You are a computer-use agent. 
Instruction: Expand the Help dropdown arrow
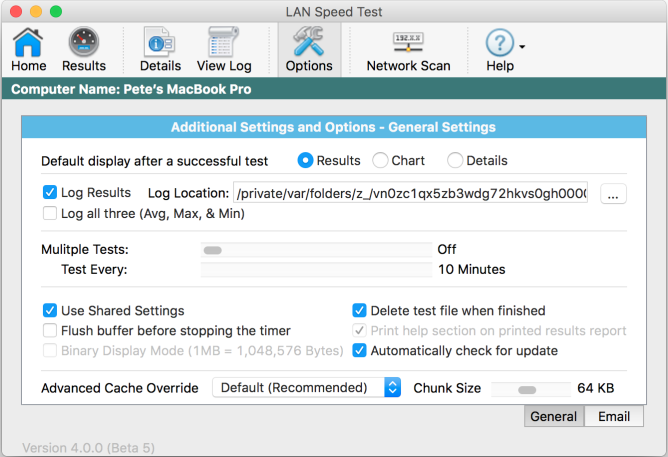click(x=522, y=46)
